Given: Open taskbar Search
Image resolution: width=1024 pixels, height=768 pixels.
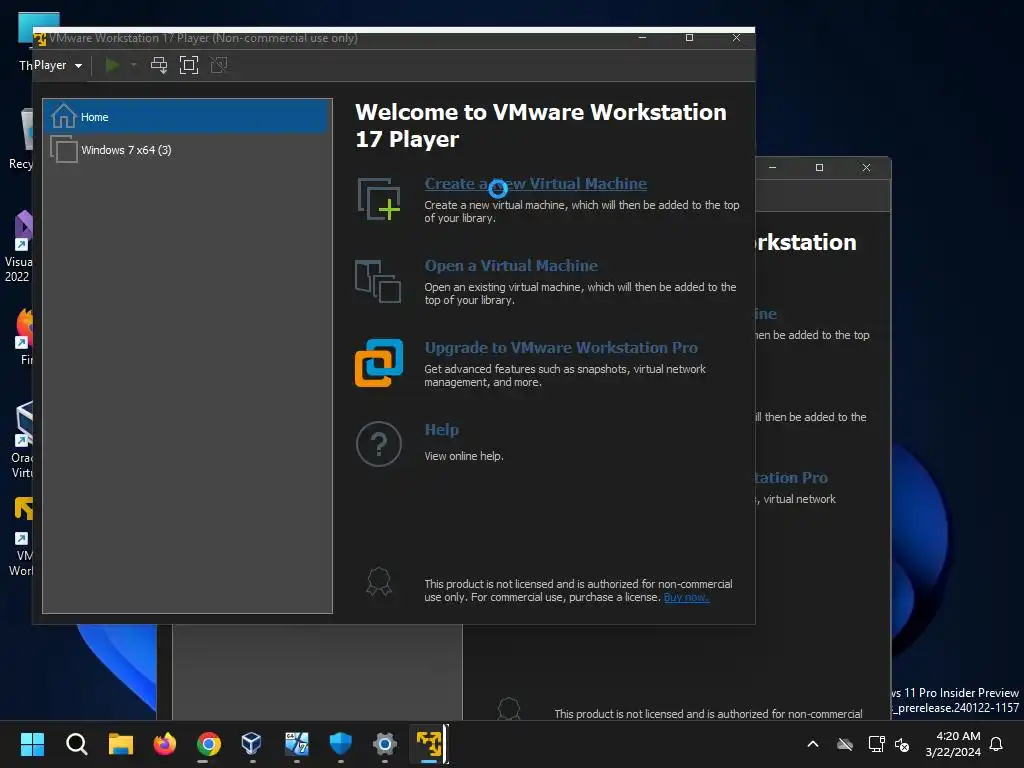Looking at the screenshot, I should click(76, 744).
